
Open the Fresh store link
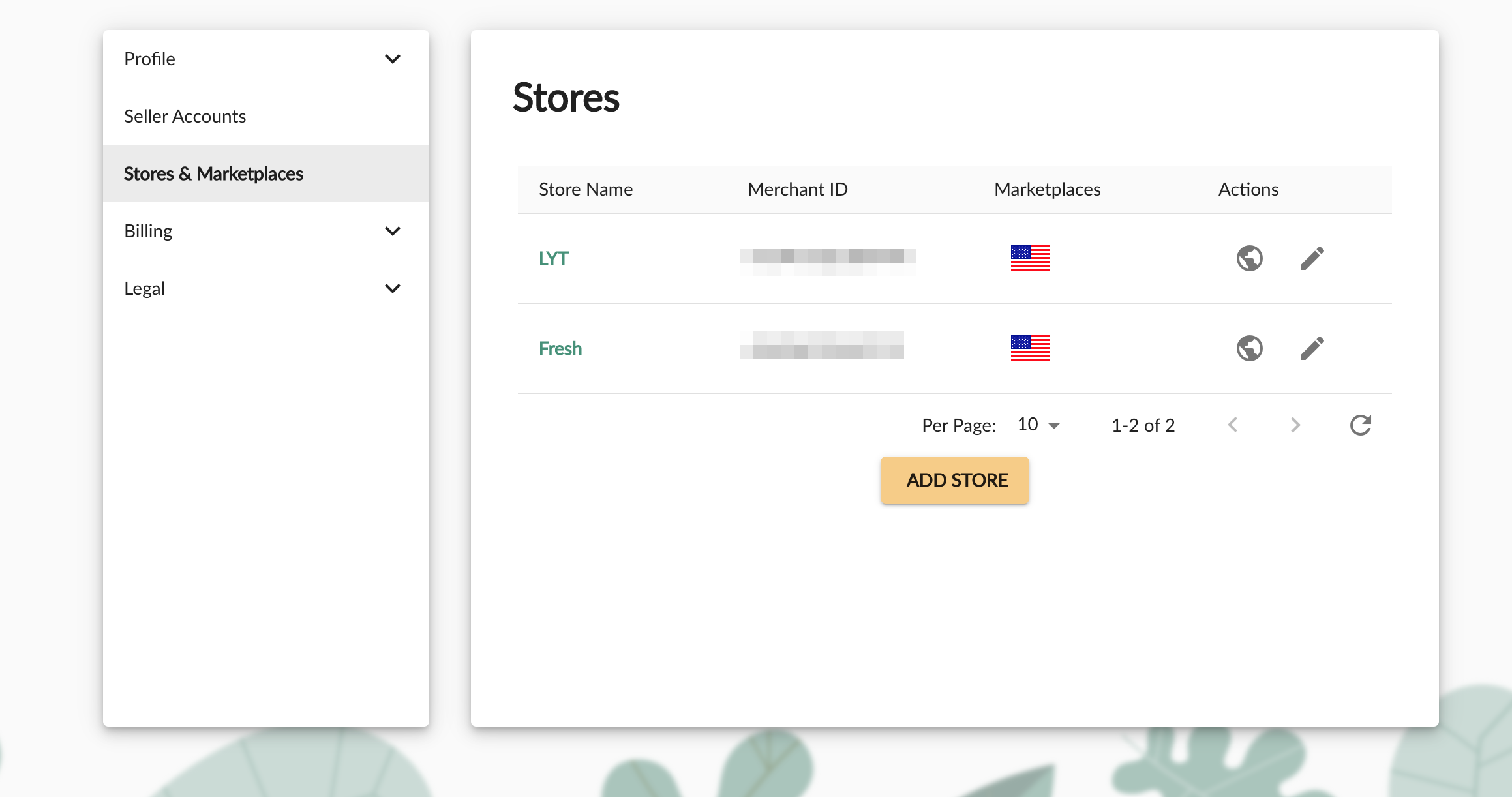point(560,349)
